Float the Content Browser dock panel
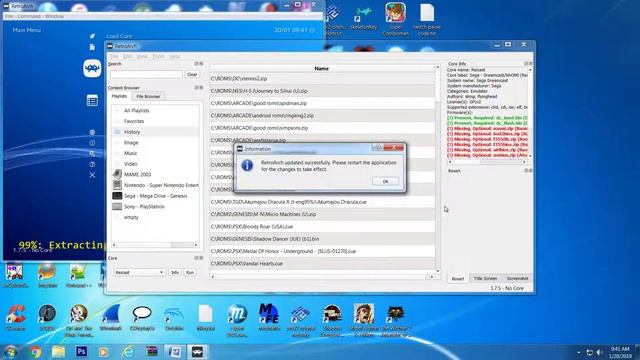Image resolution: width=640 pixels, height=360 pixels. point(197,87)
